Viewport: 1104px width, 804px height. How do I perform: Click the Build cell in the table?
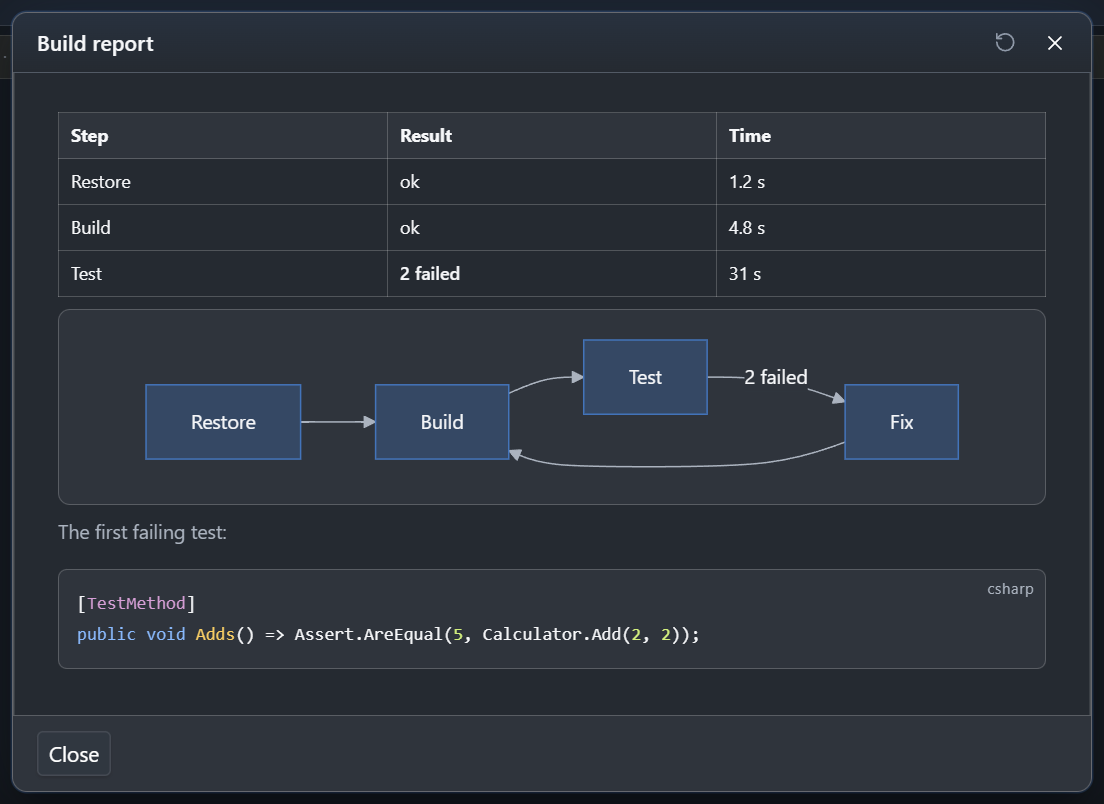(222, 227)
